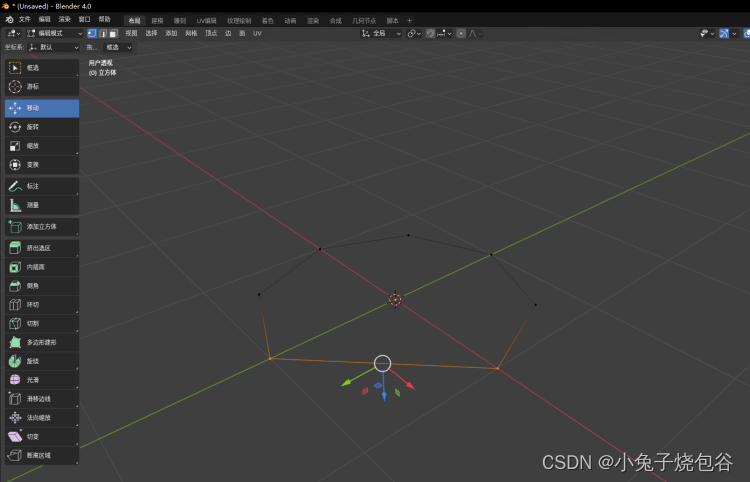Viewport: 750px width, 482px height.
Task: Toggle proportional editing button
Action: pos(461,33)
